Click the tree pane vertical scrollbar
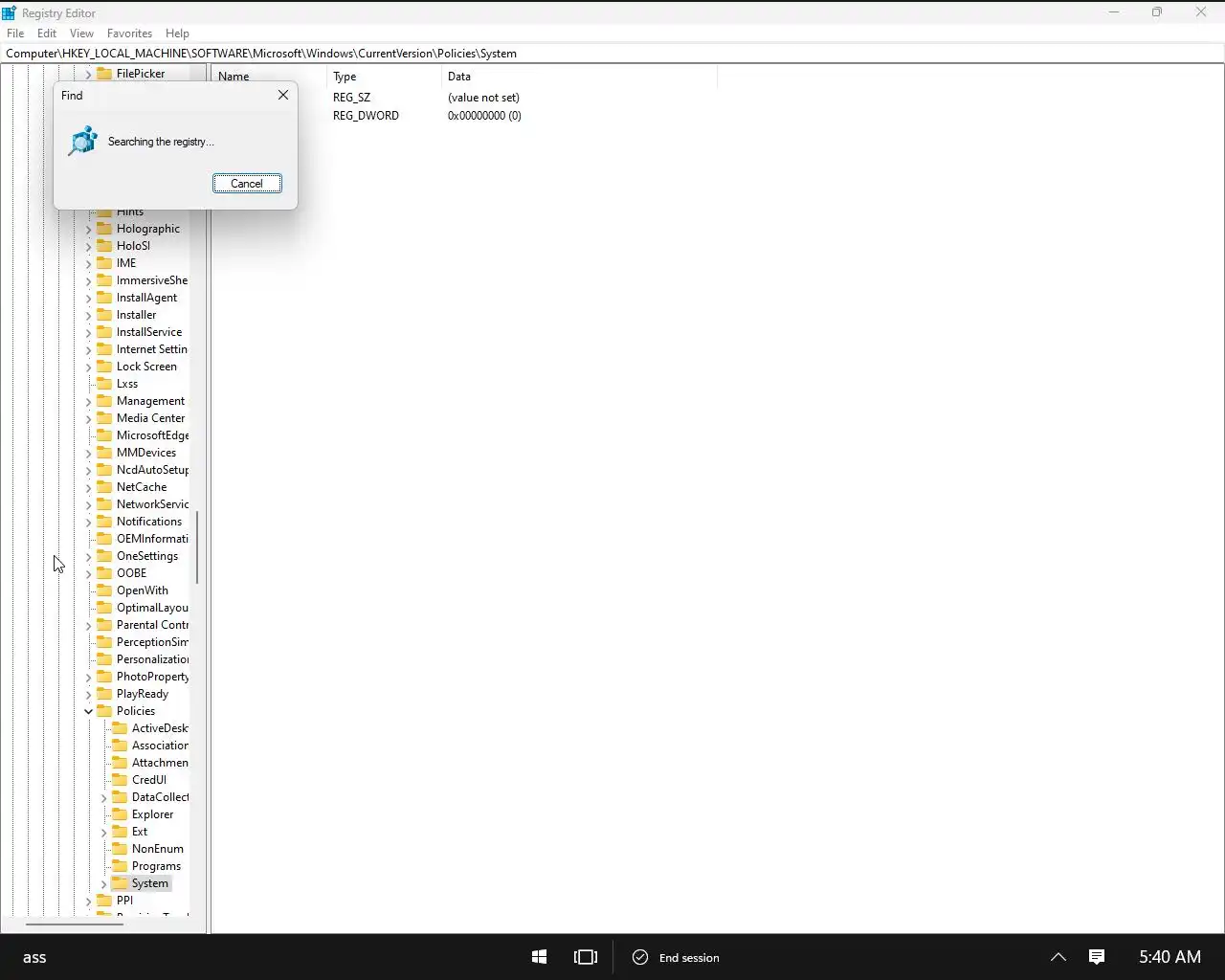 click(x=197, y=547)
